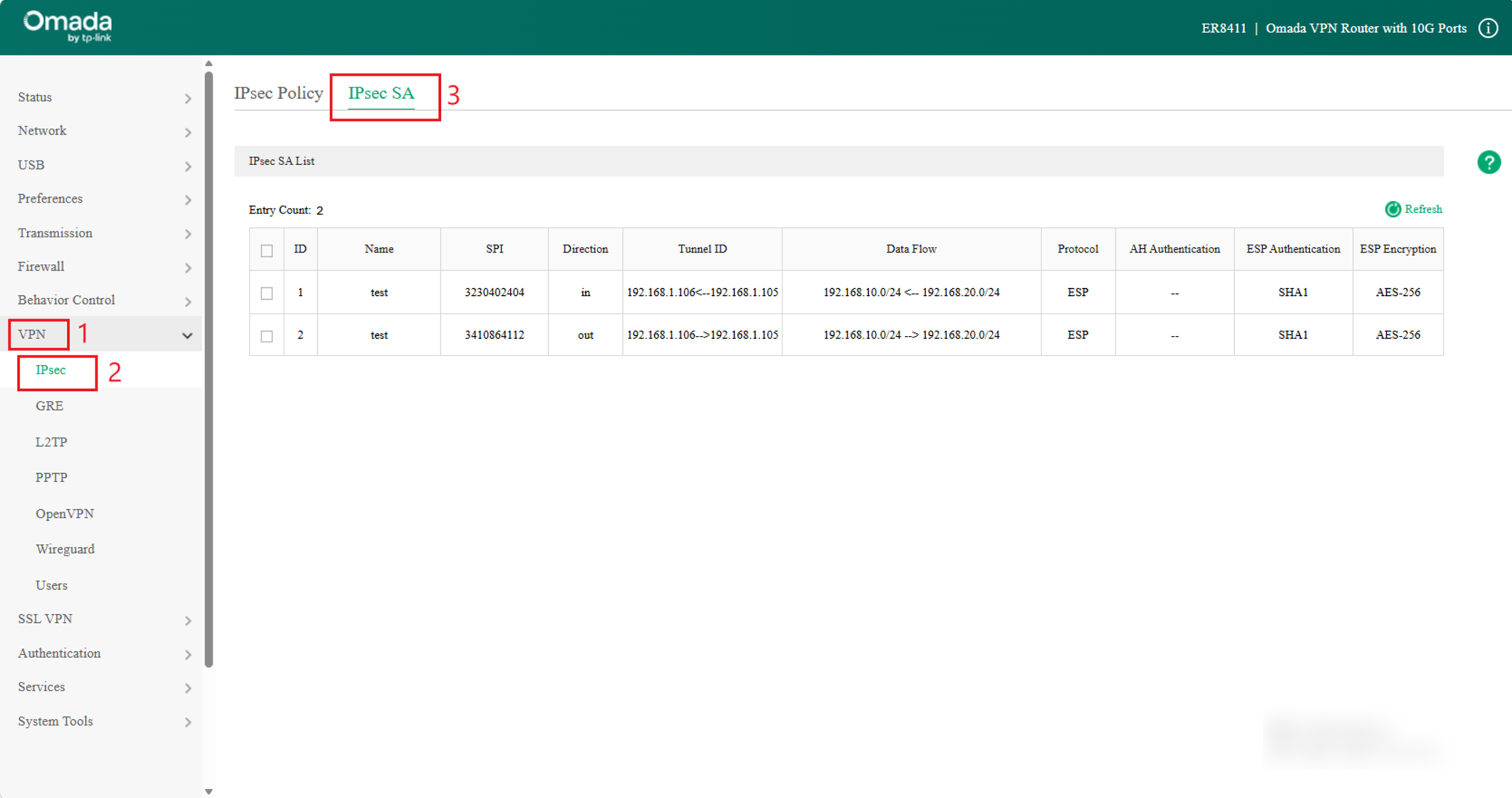1512x798 pixels.
Task: Open the help icon beside IPsec SA List
Action: tap(1489, 162)
